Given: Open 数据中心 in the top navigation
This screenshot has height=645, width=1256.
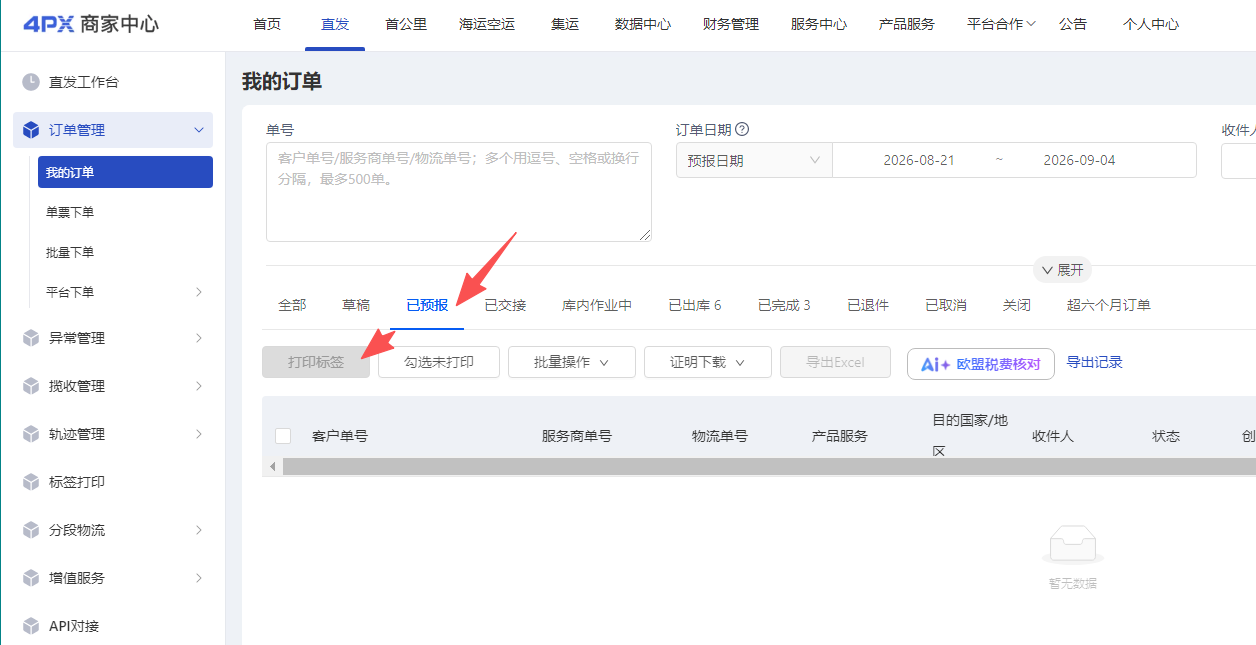Looking at the screenshot, I should [x=643, y=24].
